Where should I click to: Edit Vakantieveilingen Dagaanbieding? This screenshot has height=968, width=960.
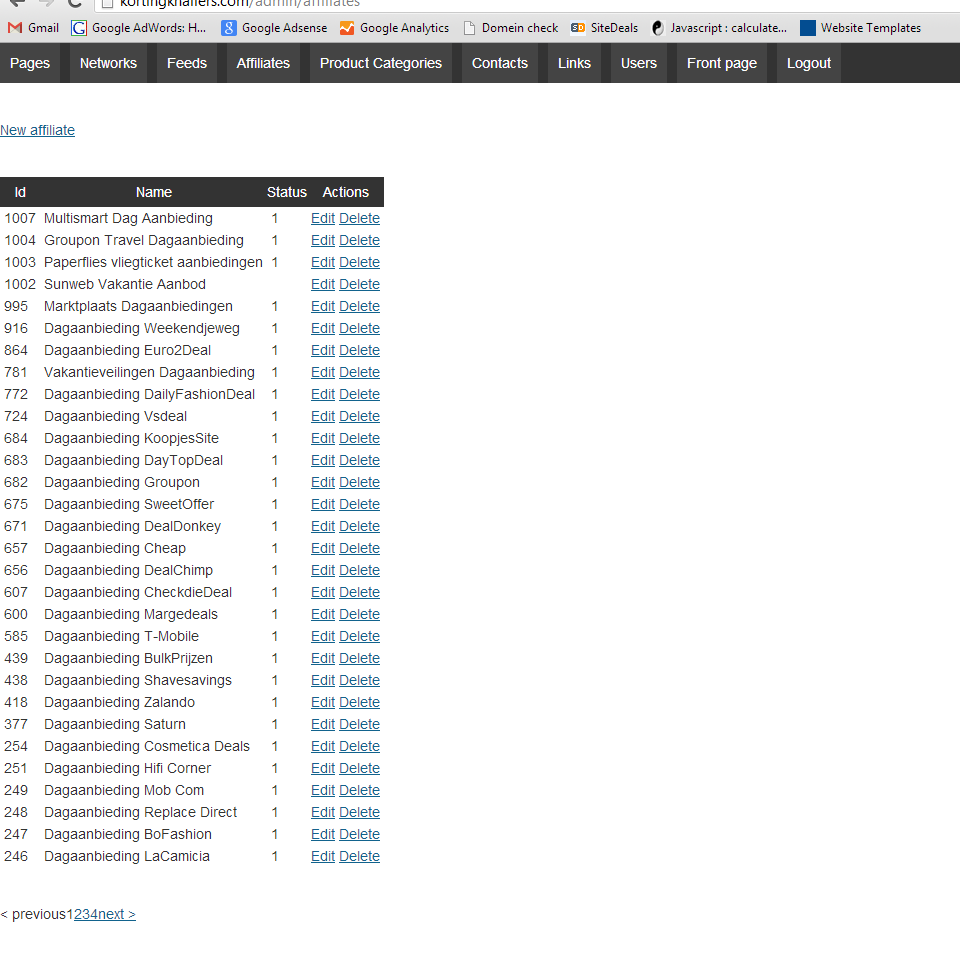point(322,372)
